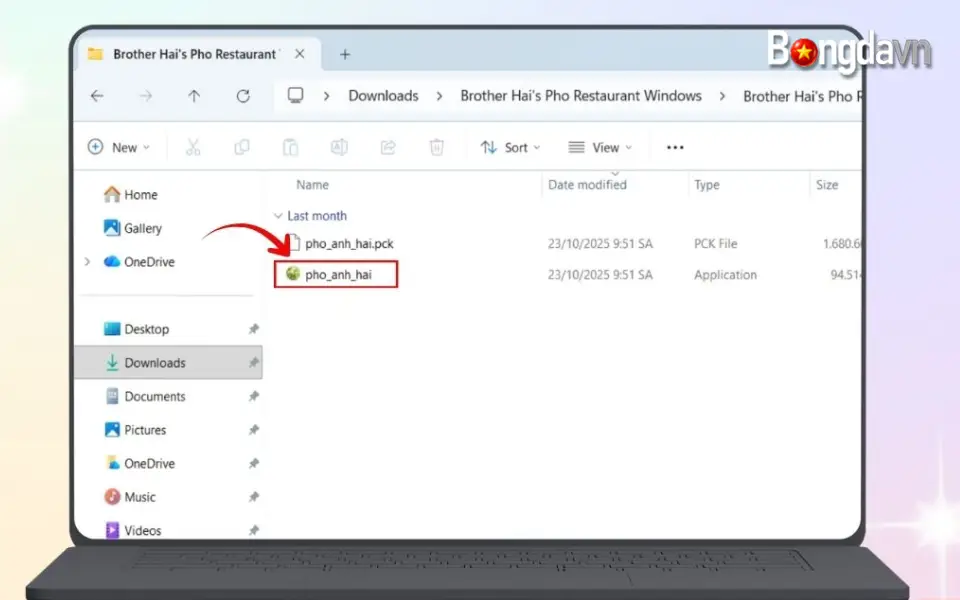
Task: Refresh the current folder view
Action: [243, 96]
